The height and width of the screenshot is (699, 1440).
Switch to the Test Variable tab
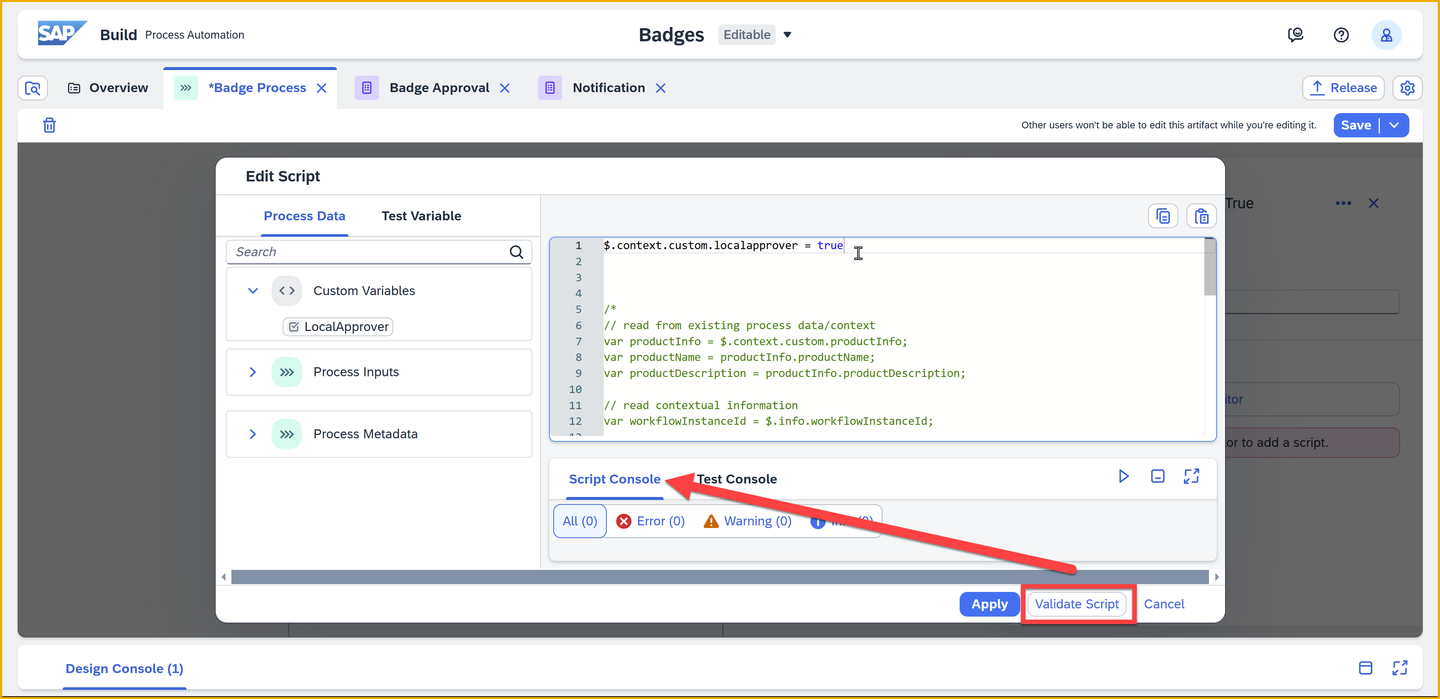point(421,216)
